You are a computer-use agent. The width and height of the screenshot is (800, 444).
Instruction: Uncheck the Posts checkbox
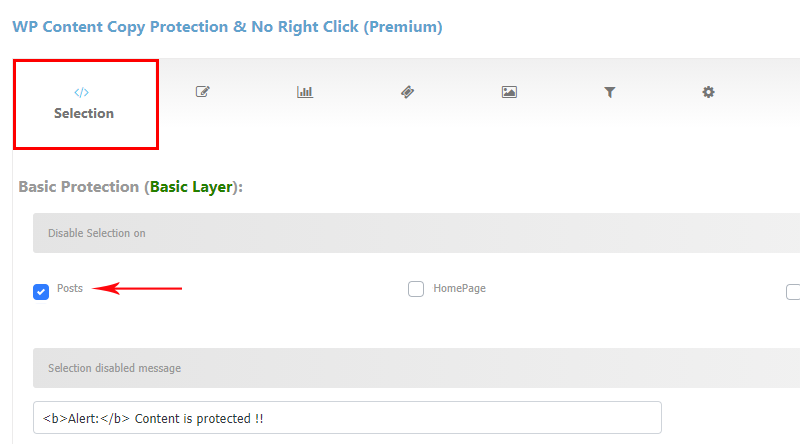(x=41, y=292)
